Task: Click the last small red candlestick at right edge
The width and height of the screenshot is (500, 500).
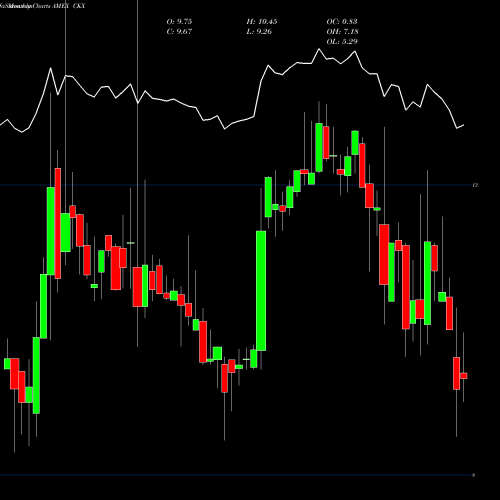Action: (x=464, y=376)
